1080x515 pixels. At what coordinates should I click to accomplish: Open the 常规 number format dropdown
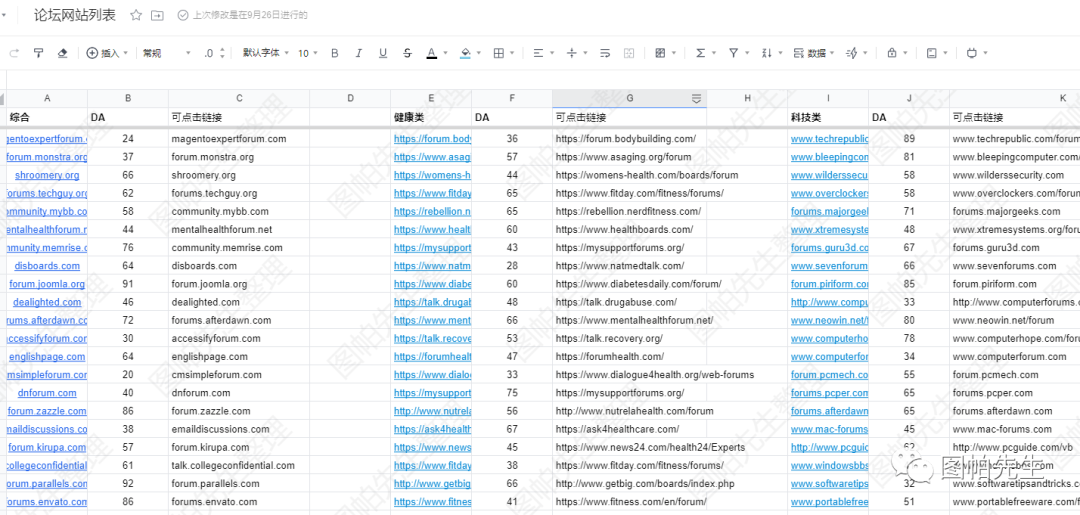click(x=167, y=53)
